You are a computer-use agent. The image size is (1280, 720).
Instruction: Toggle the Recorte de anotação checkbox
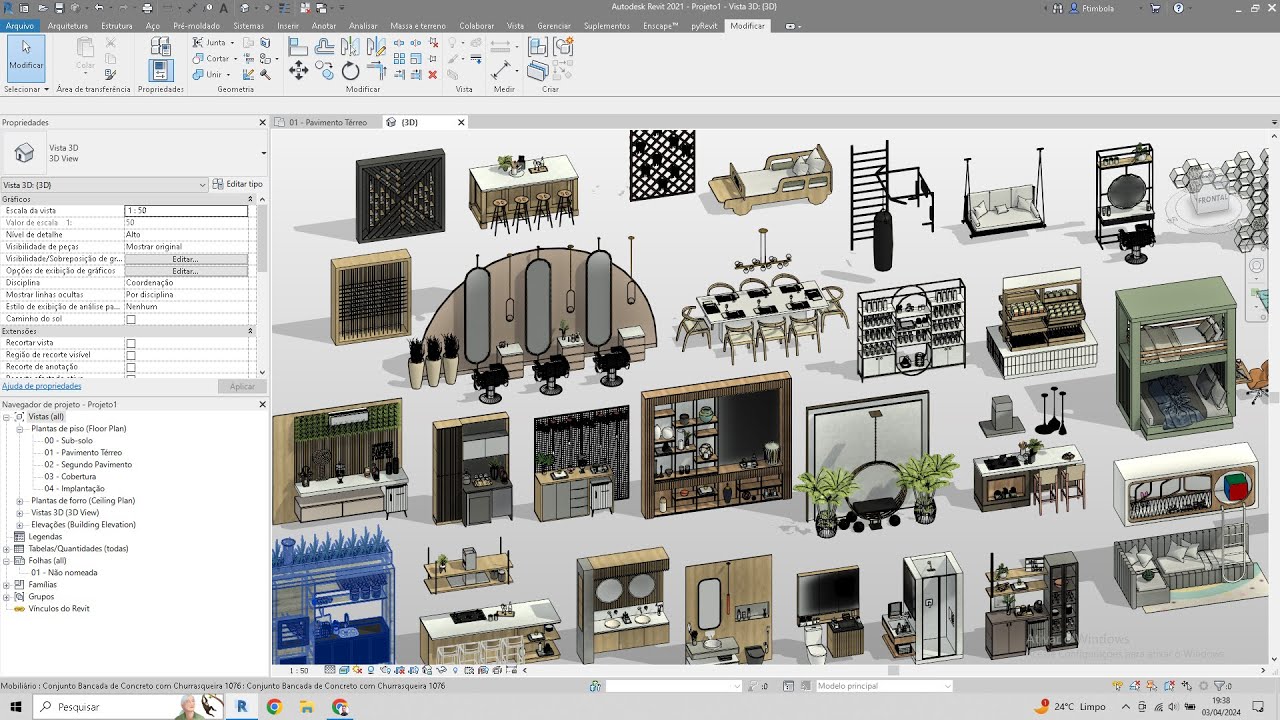tap(130, 368)
